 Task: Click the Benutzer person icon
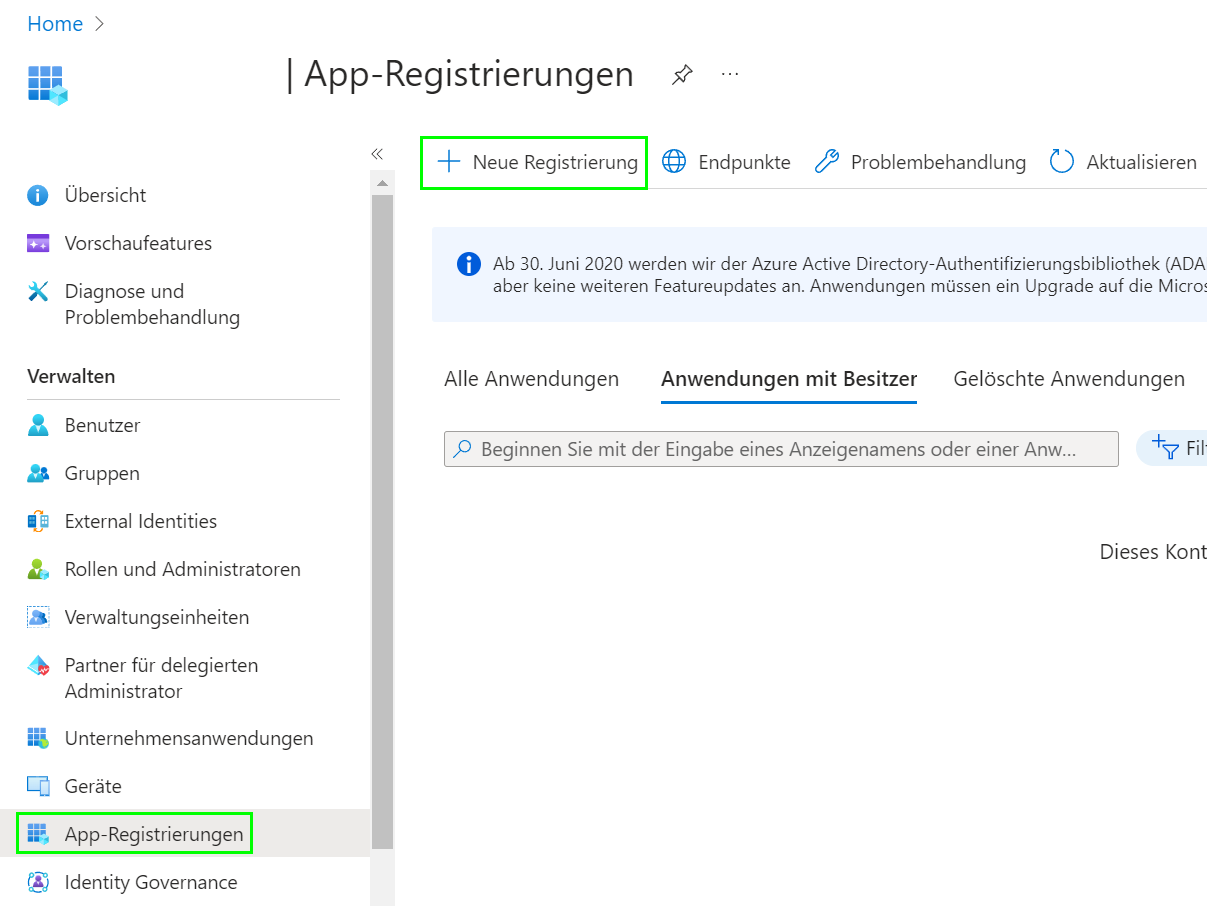coord(38,425)
